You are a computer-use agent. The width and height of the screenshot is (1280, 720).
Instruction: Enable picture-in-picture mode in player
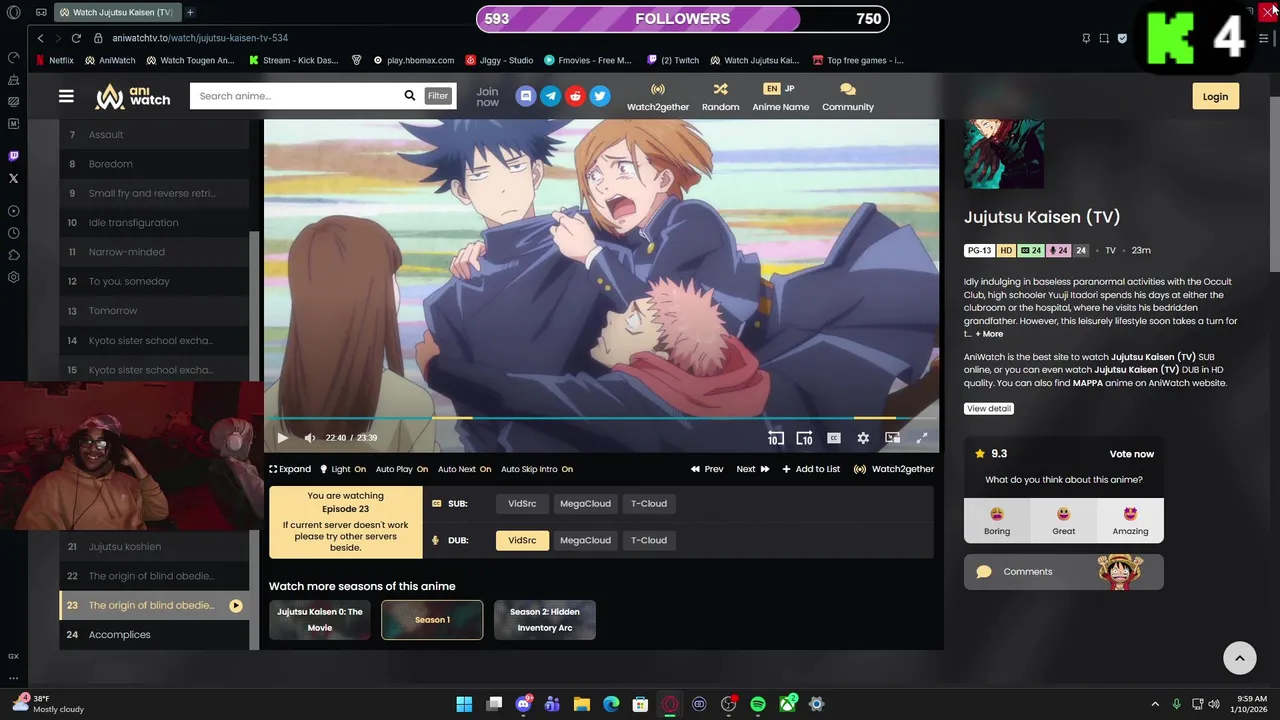pyautogui.click(x=892, y=438)
